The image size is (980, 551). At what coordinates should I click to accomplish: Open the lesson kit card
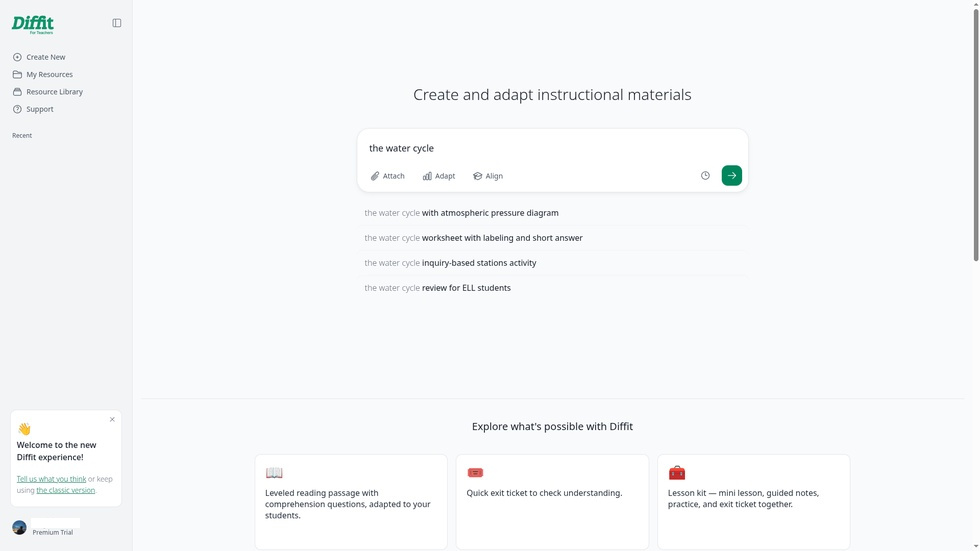tap(754, 502)
